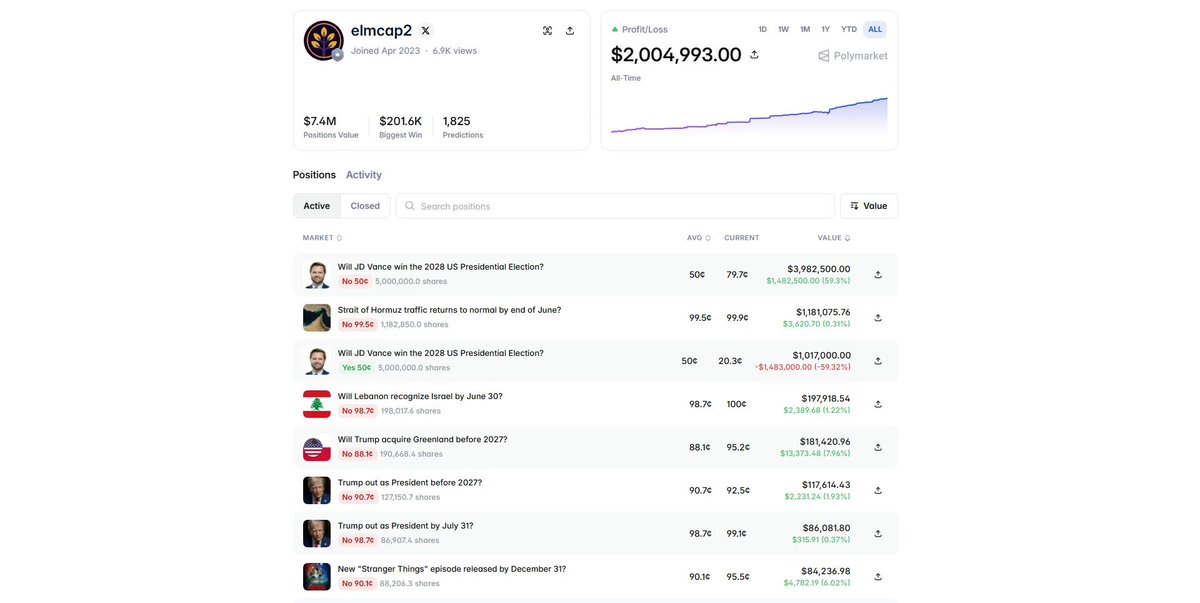This screenshot has width=1200, height=603.
Task: Open 'Trump out as President before 2027?'
Action: (x=410, y=482)
